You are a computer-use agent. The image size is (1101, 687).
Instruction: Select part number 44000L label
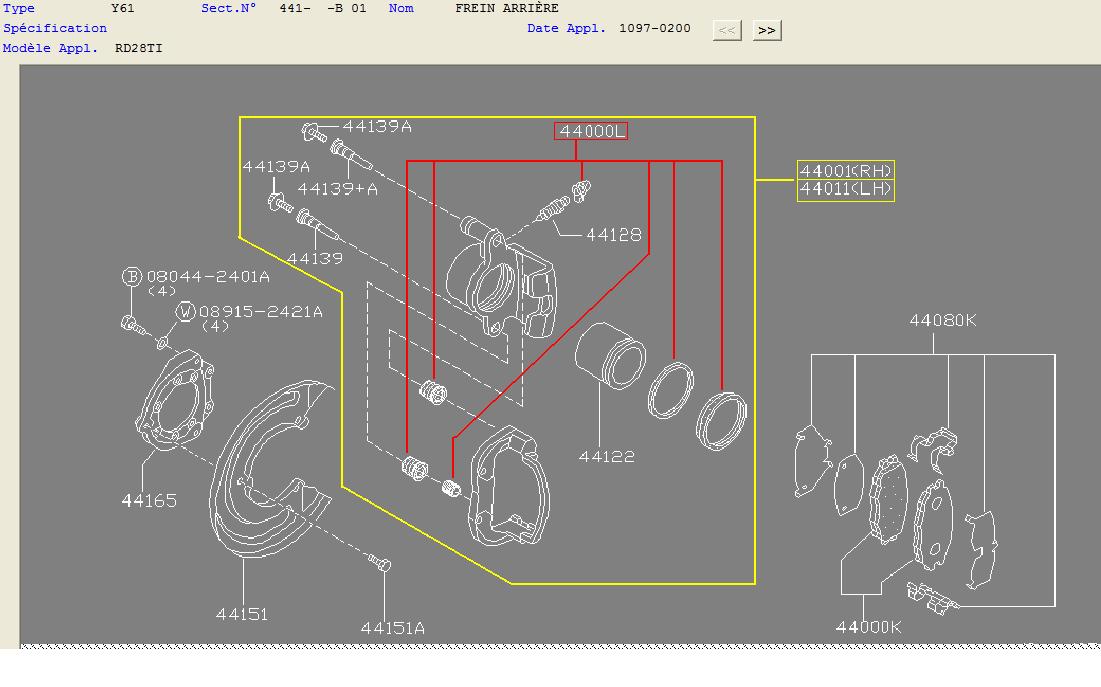(591, 131)
